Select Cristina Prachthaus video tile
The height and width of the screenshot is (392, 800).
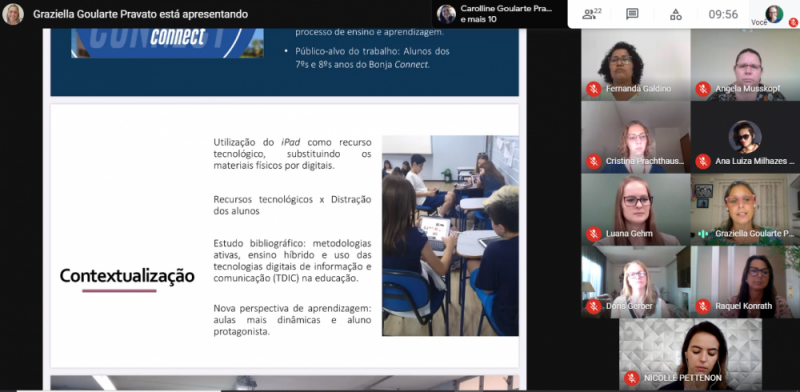click(x=636, y=137)
